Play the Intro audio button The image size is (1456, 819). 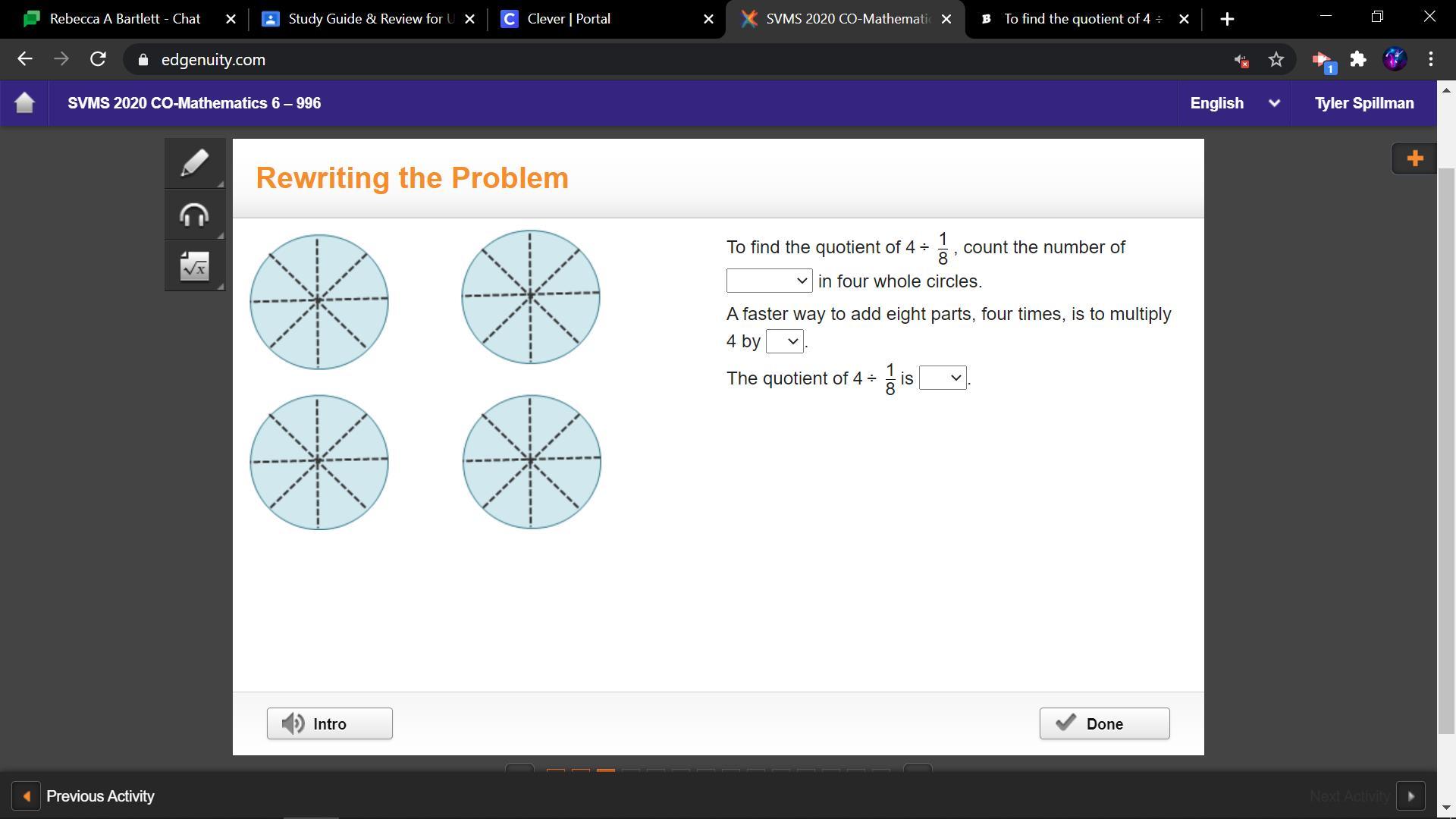point(329,723)
